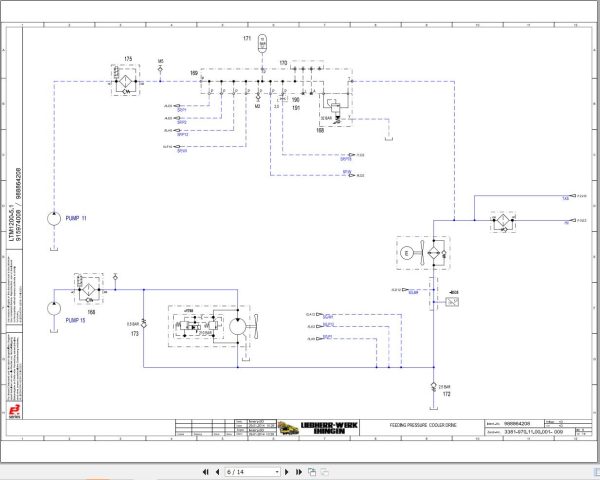600x480 pixels.
Task: Click the check valve label 172
Action: pyautogui.click(x=446, y=394)
